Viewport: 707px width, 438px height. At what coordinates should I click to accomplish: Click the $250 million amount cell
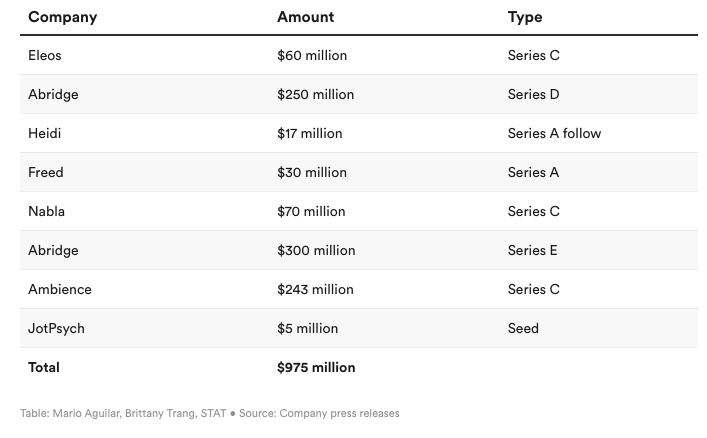(315, 94)
